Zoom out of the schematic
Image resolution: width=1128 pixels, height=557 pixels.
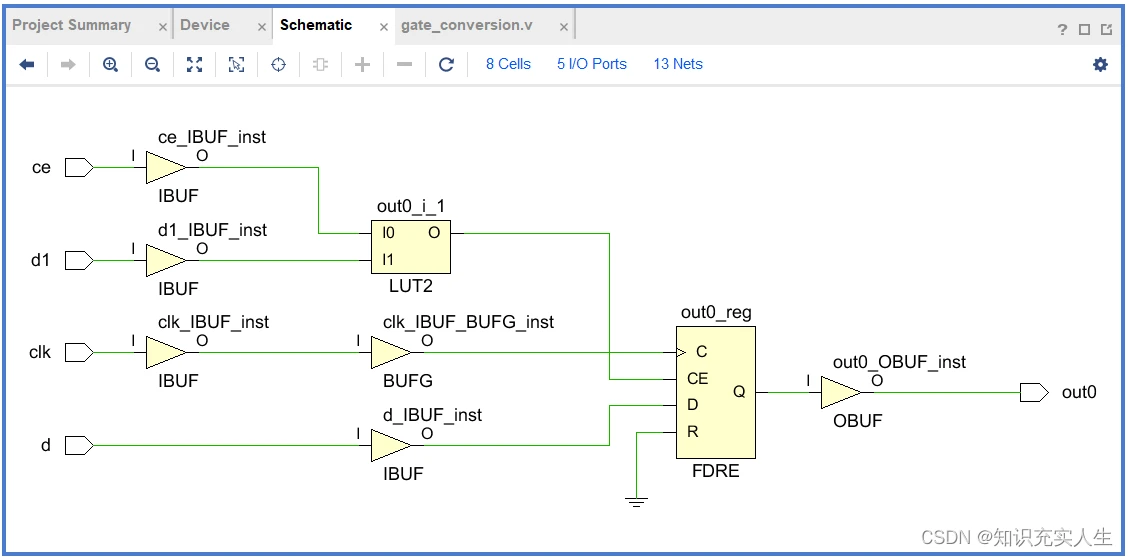152,64
